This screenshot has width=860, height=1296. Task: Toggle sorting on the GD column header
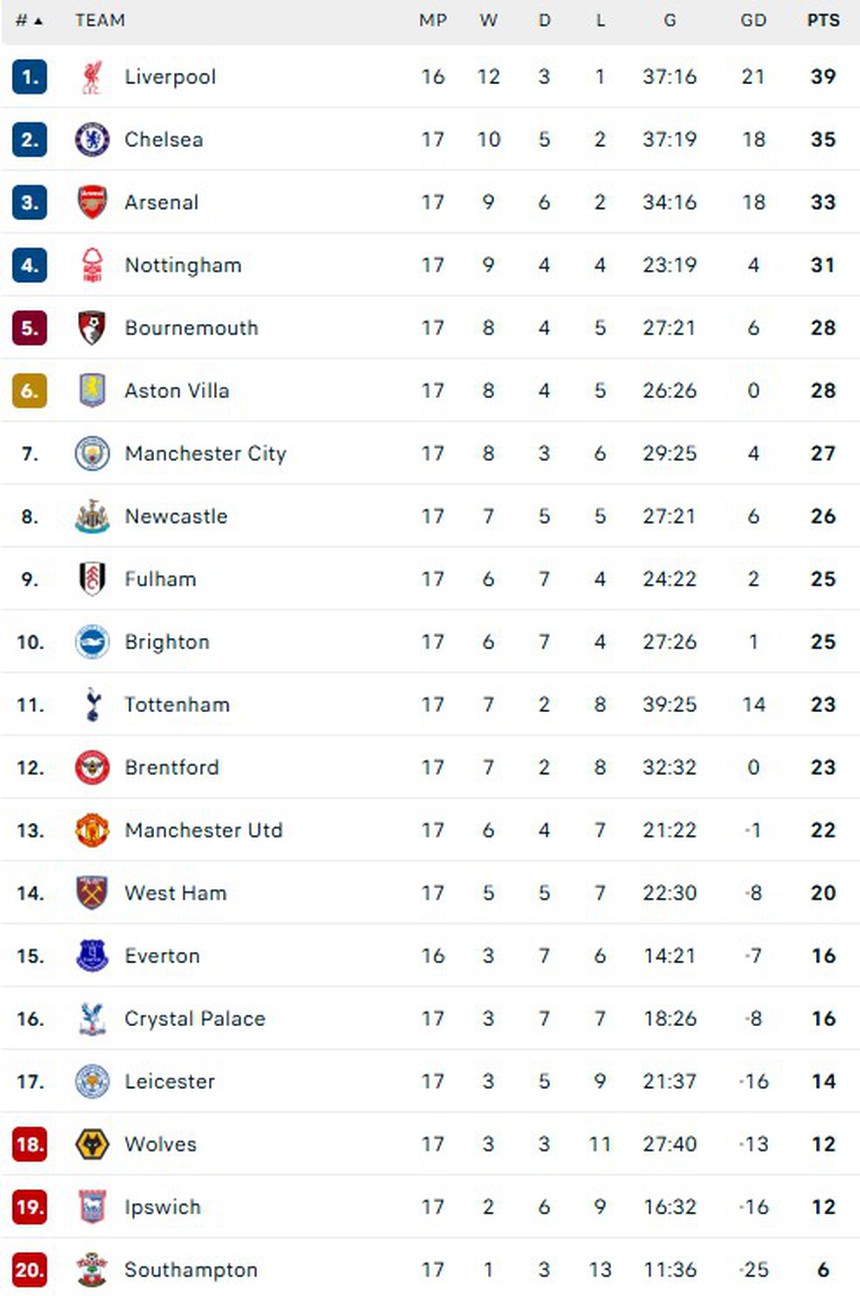(x=753, y=20)
